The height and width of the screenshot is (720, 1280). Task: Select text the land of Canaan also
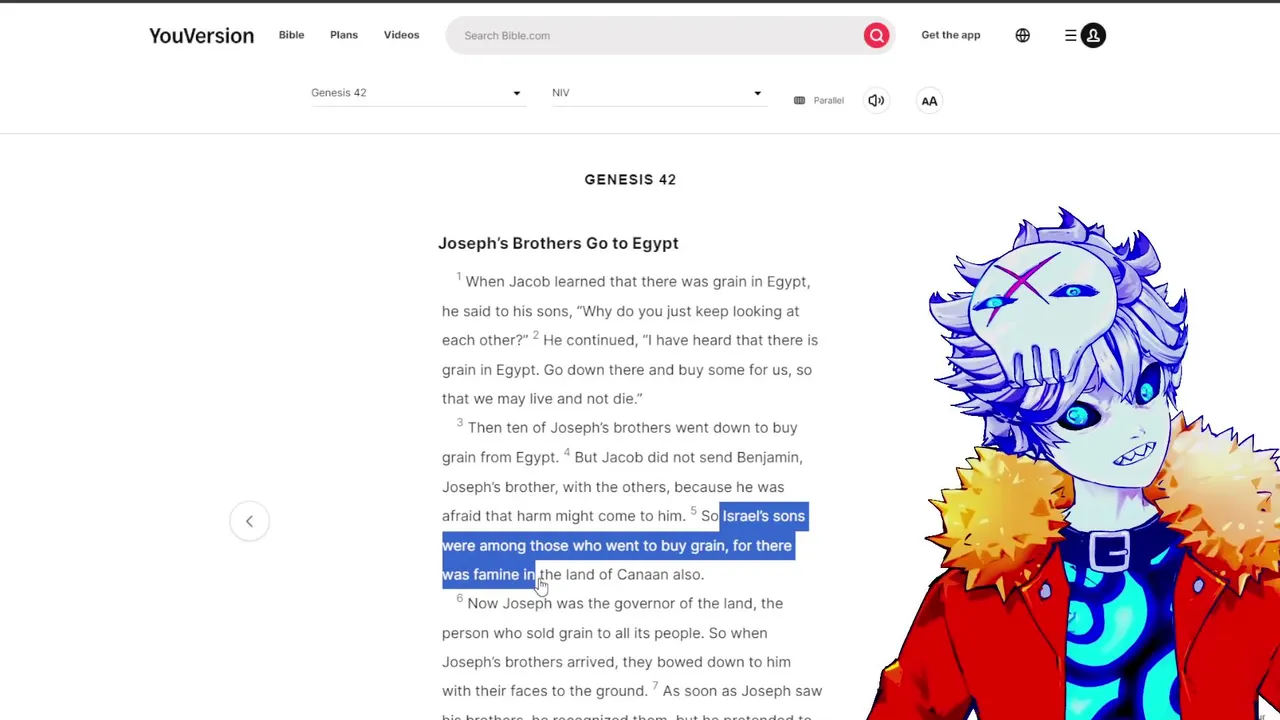click(621, 575)
